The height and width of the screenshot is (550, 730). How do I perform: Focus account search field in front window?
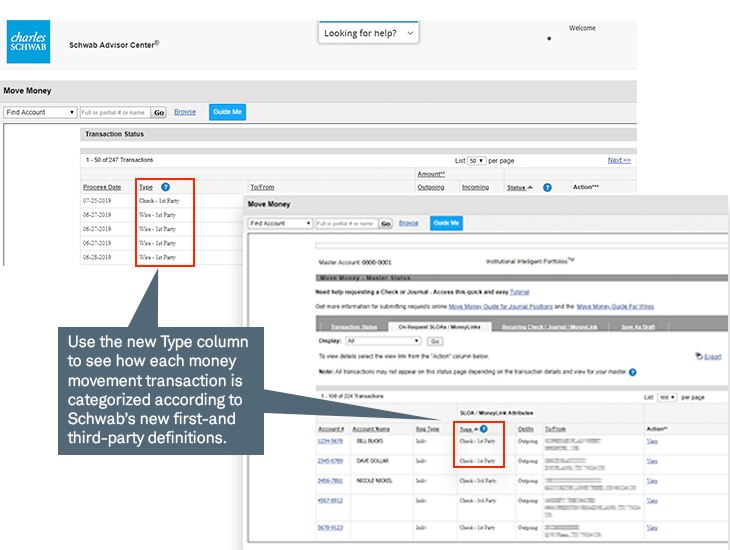[346, 224]
